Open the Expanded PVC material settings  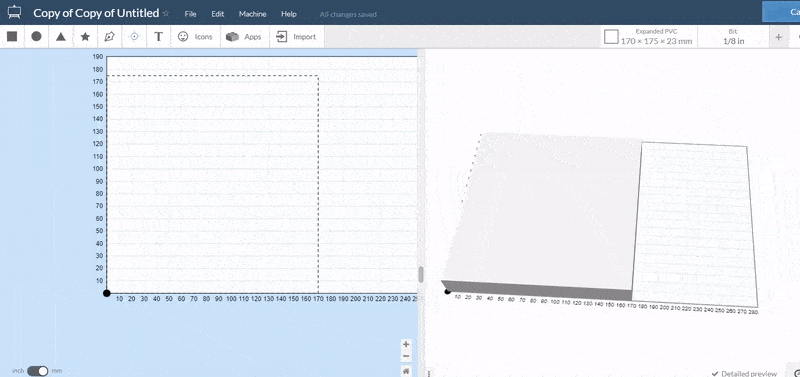[648, 37]
